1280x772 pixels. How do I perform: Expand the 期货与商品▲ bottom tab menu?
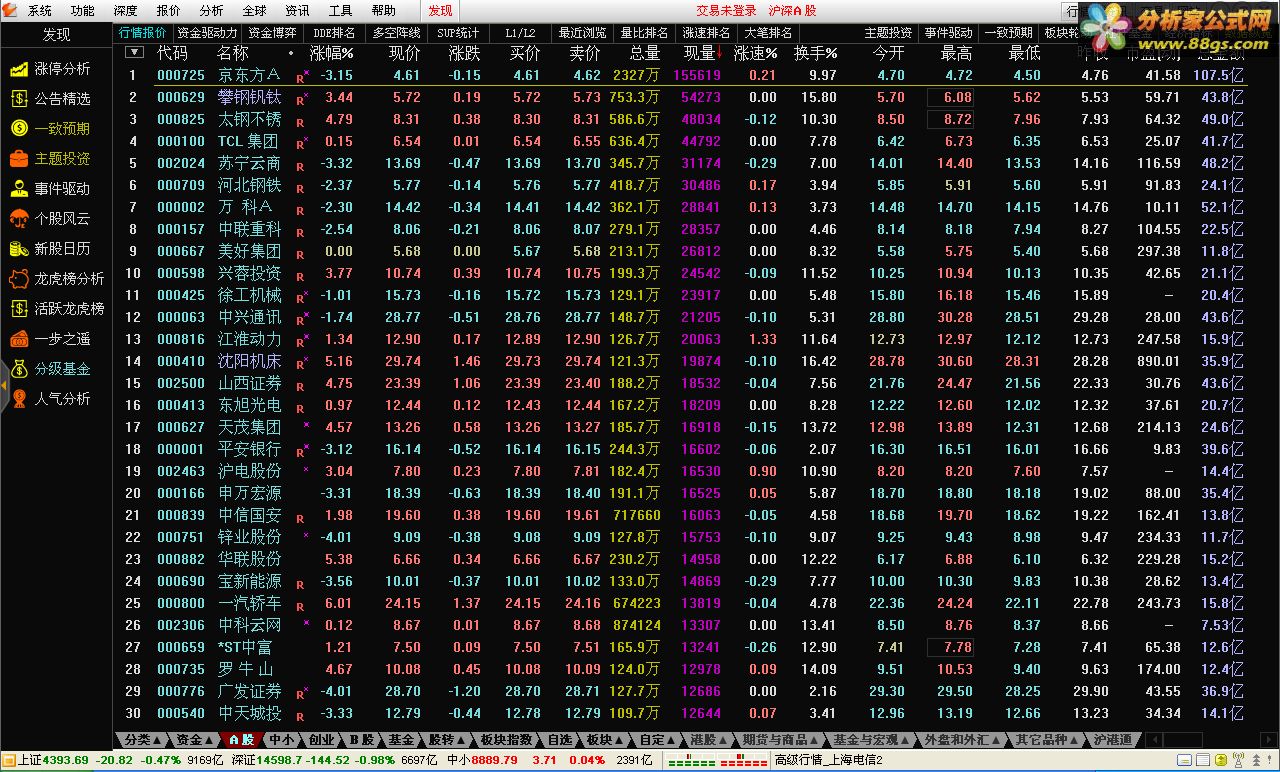(x=778, y=740)
